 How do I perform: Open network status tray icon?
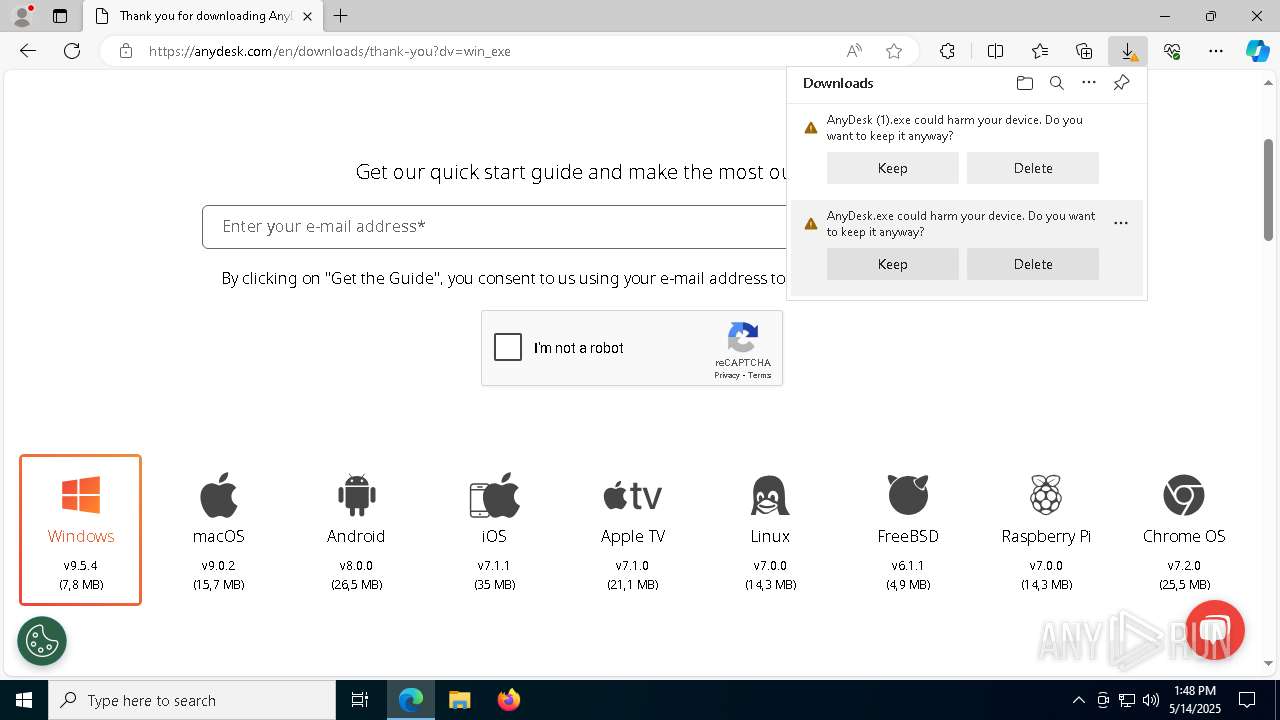[x=1127, y=700]
